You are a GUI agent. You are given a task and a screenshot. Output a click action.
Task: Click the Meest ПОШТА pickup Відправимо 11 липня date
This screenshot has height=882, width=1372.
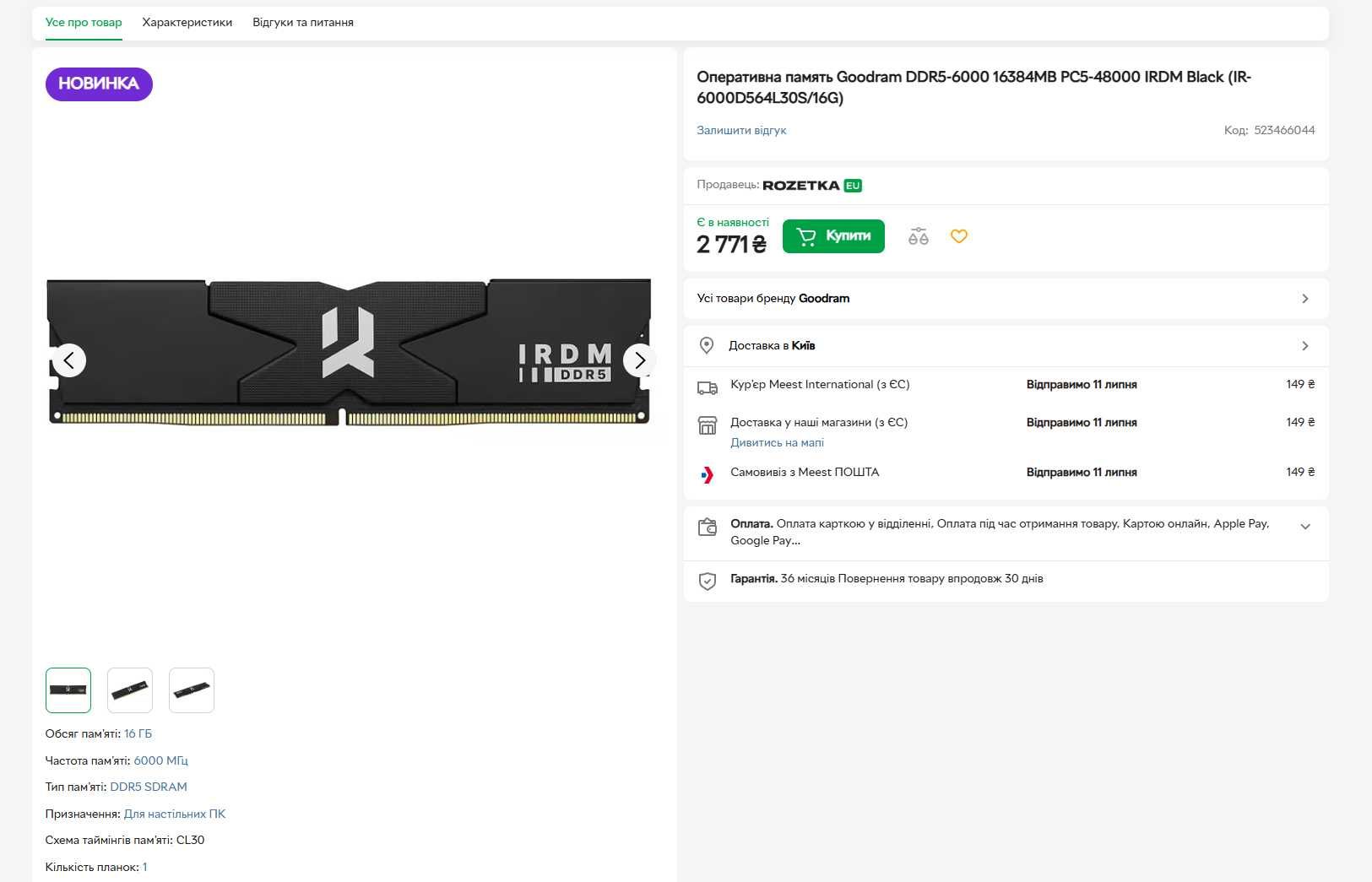coord(1082,472)
